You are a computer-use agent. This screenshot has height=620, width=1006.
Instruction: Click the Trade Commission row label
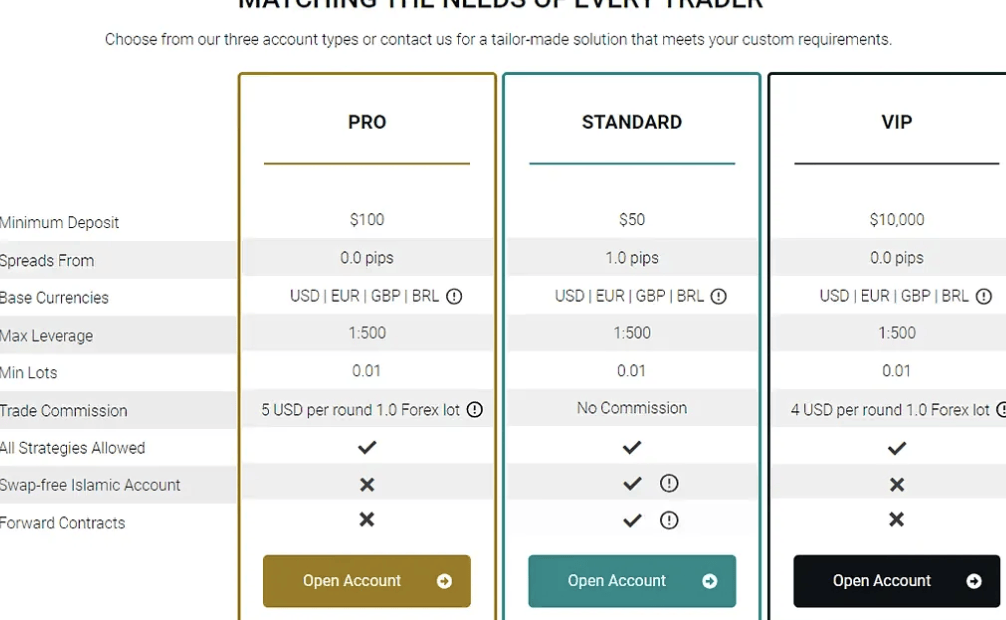point(64,411)
